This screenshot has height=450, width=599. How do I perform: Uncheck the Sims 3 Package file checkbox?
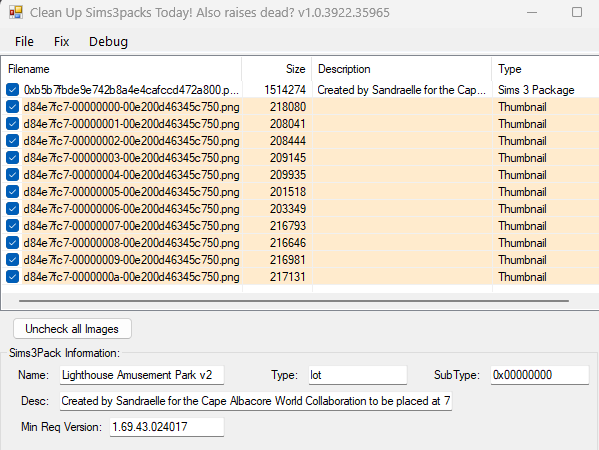coord(12,90)
